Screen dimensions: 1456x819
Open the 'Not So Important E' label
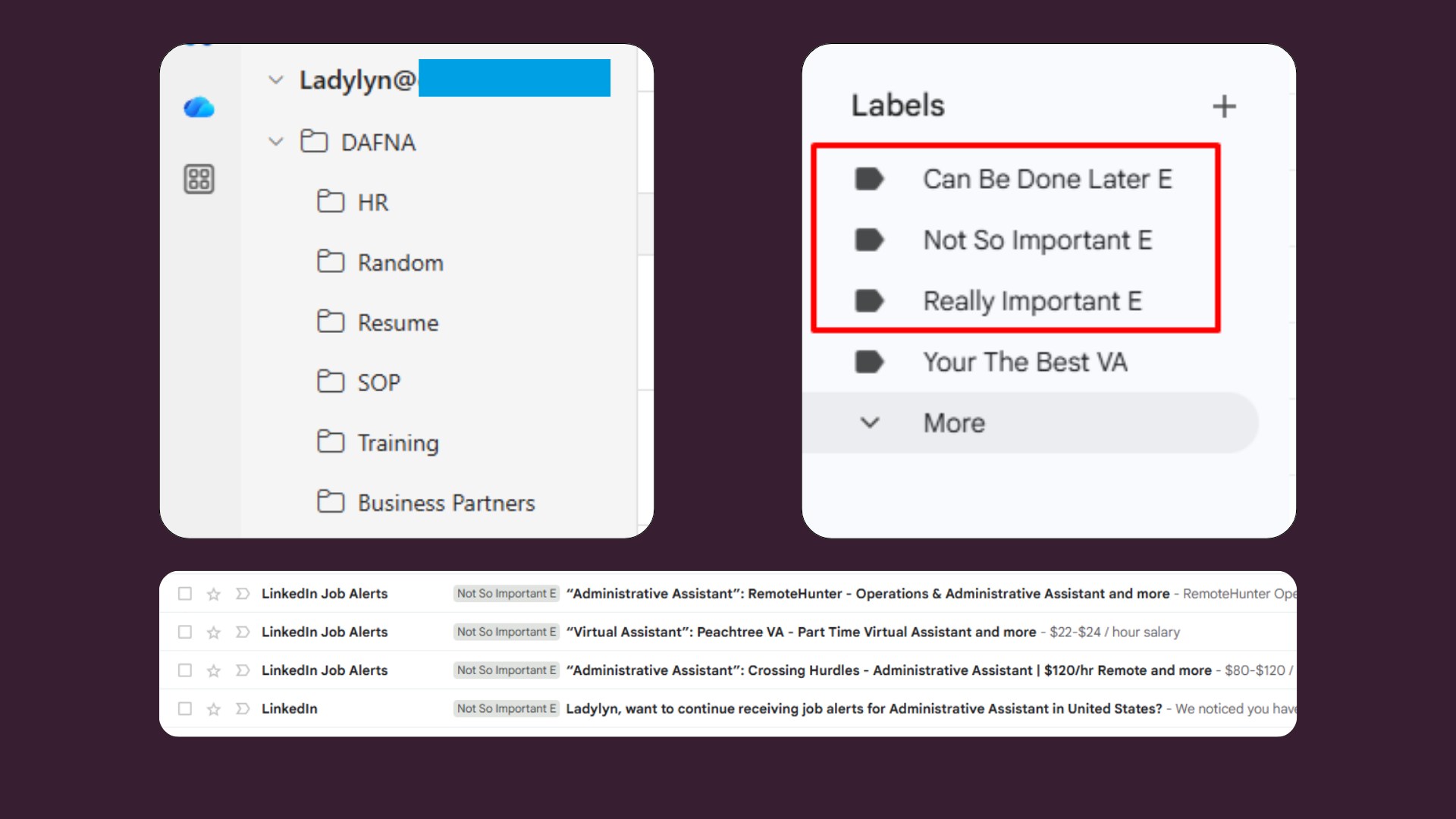(1037, 240)
